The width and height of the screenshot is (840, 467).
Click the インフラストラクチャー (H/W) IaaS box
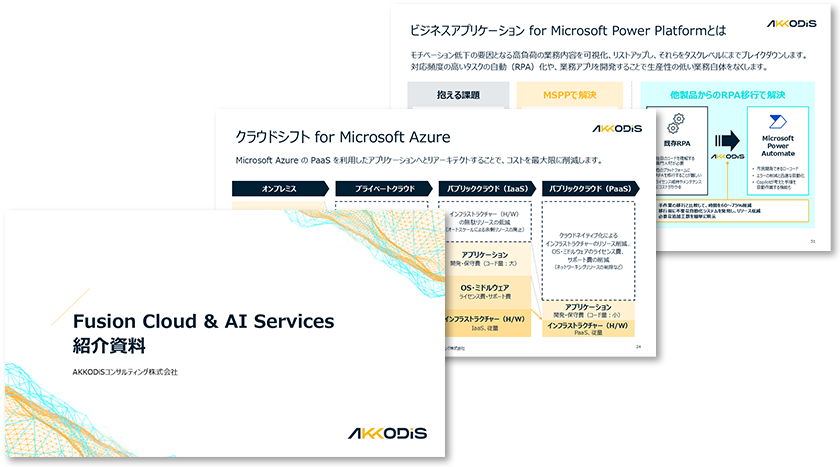click(487, 323)
